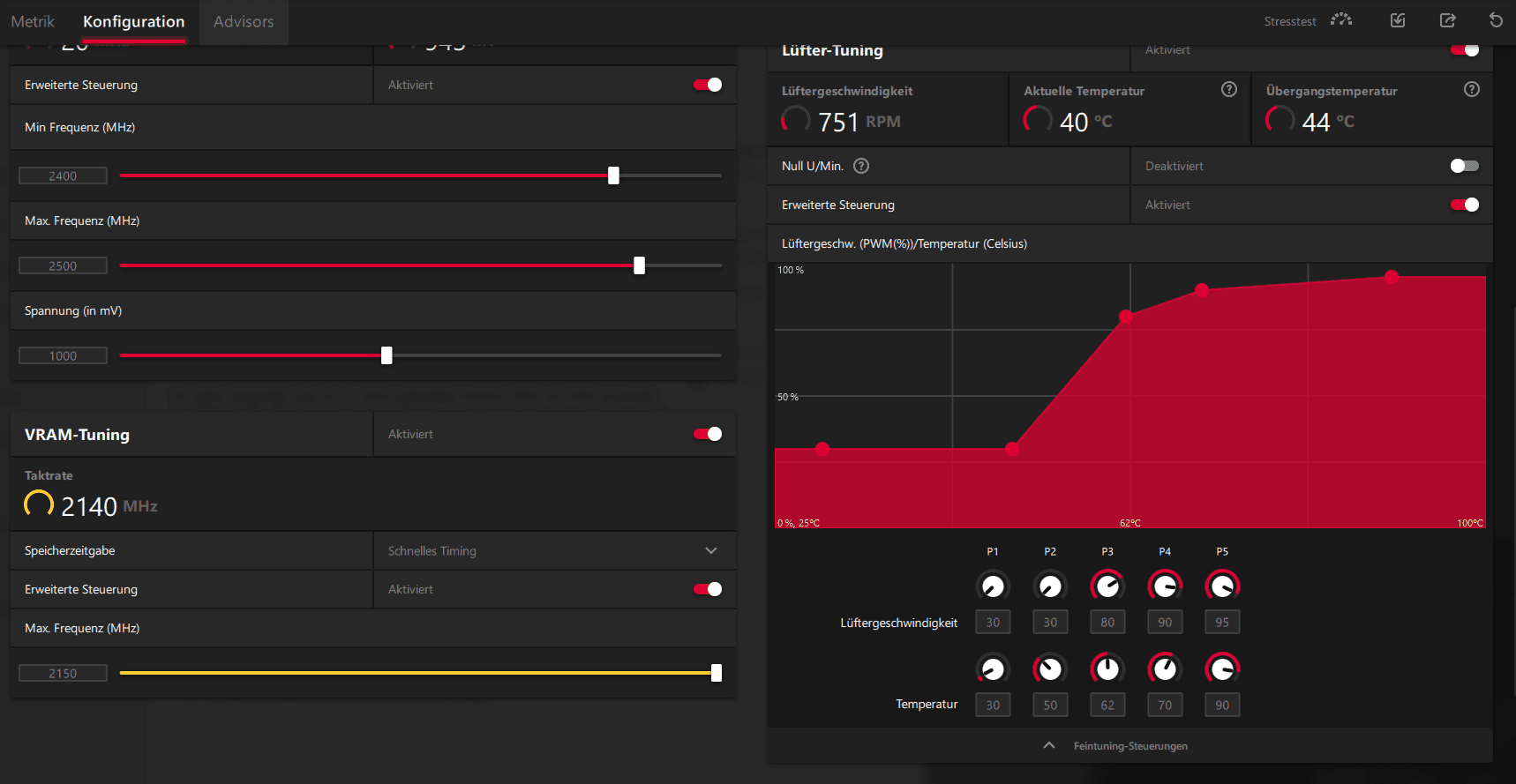Click the Stresstest label
Screen dimensions: 1516x784
pos(1290,21)
